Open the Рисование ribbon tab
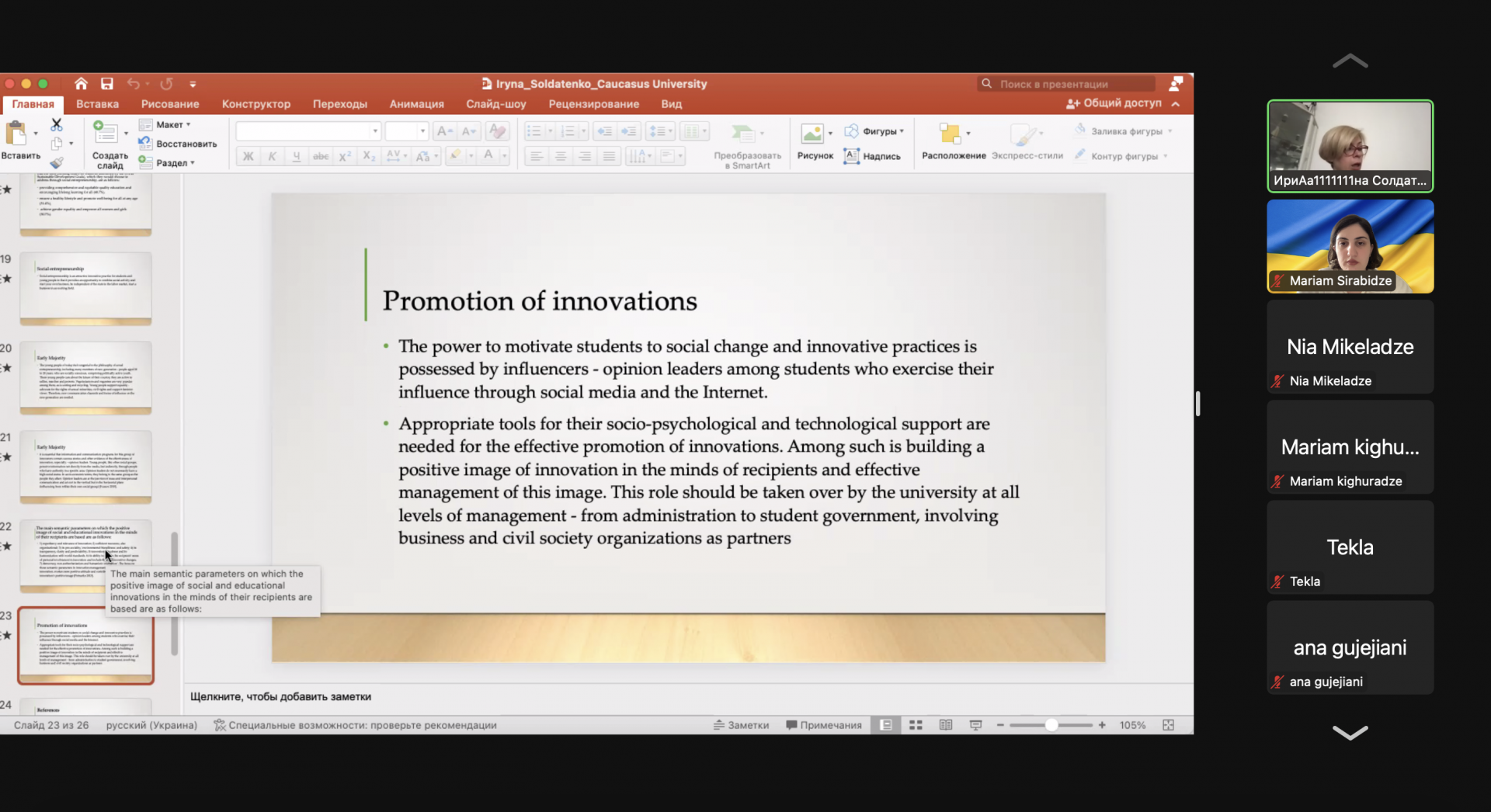Viewport: 1491px width, 812px height. tap(170, 104)
